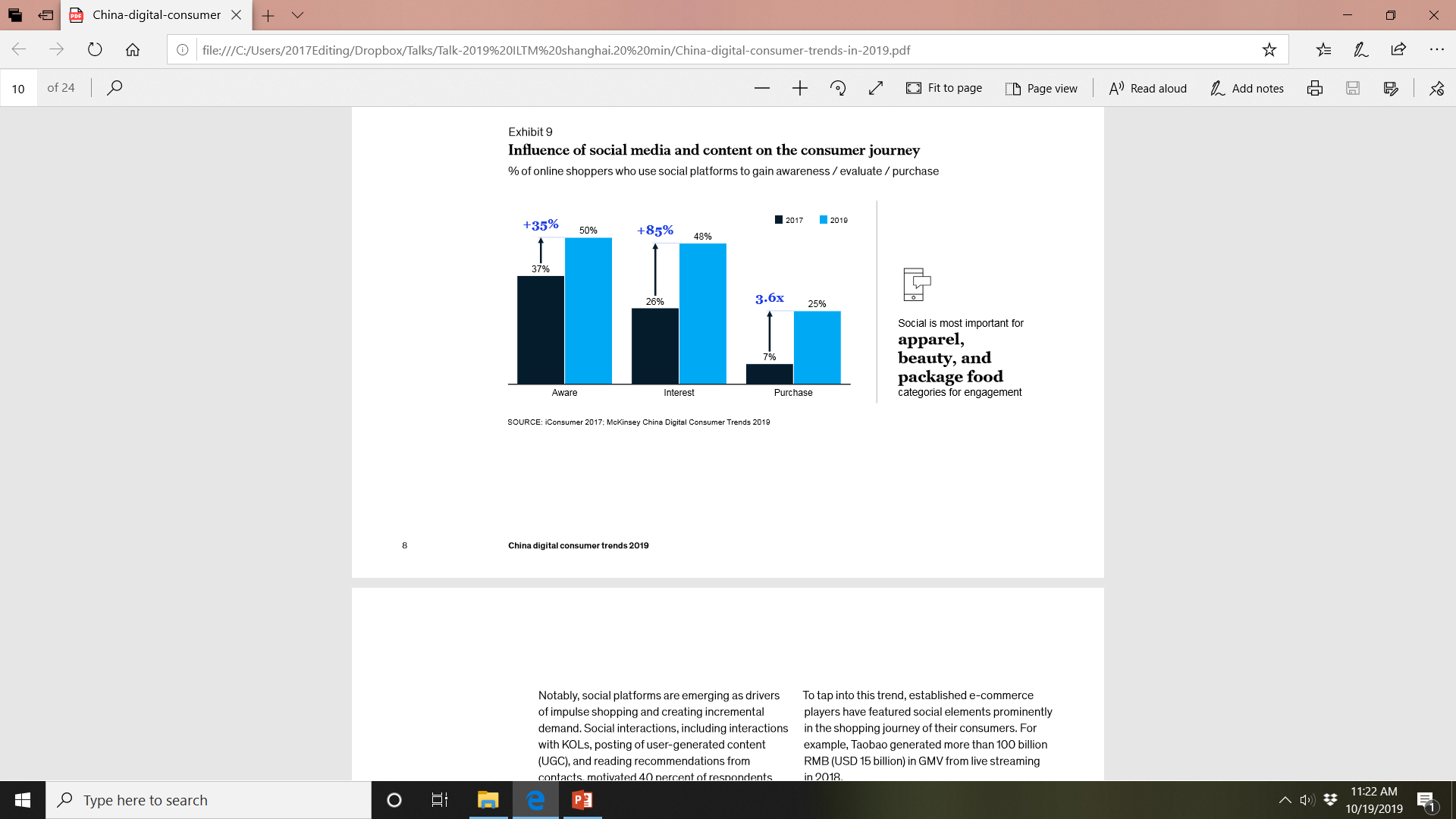Click the SOURCE citation line
Viewport: 1456px width, 819px height.
pos(639,422)
